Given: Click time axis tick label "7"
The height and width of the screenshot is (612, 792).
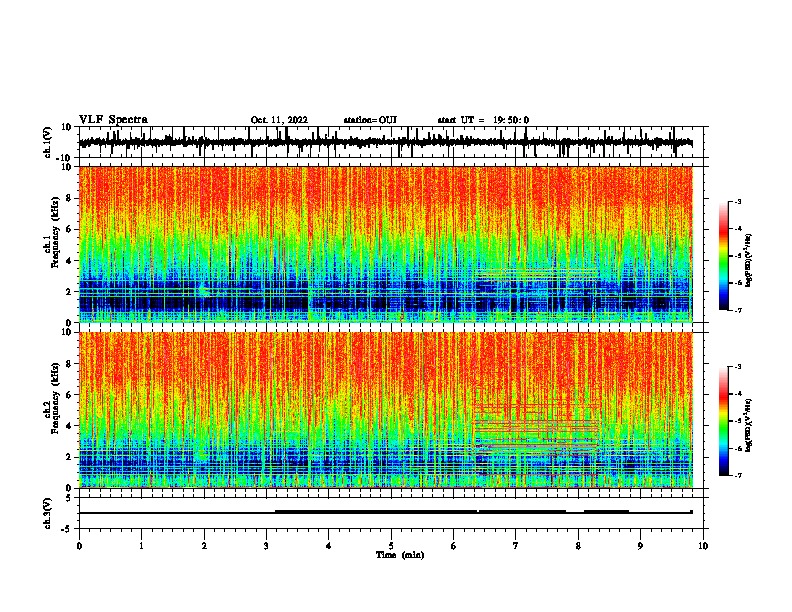Looking at the screenshot, I should [516, 546].
